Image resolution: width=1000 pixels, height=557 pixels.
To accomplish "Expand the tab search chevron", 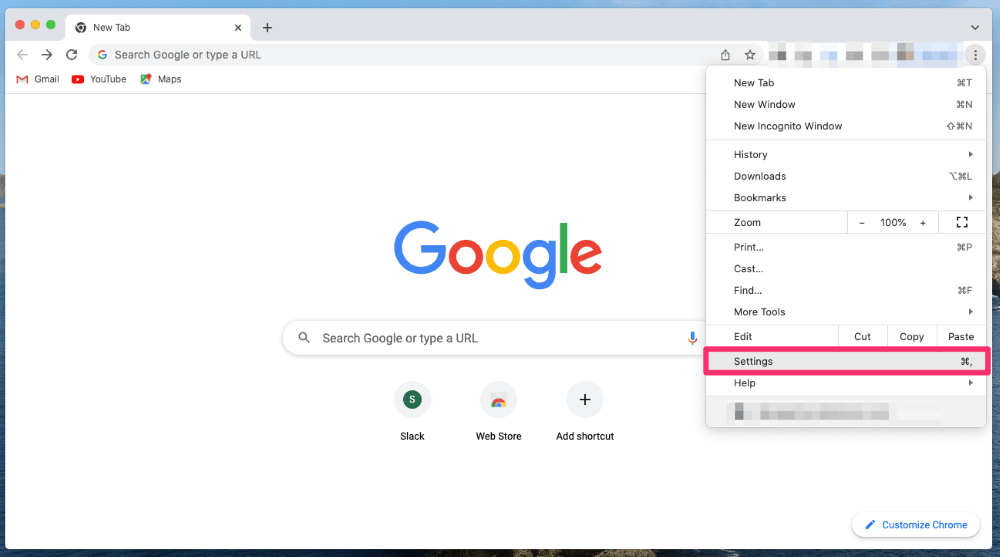I will tap(974, 27).
